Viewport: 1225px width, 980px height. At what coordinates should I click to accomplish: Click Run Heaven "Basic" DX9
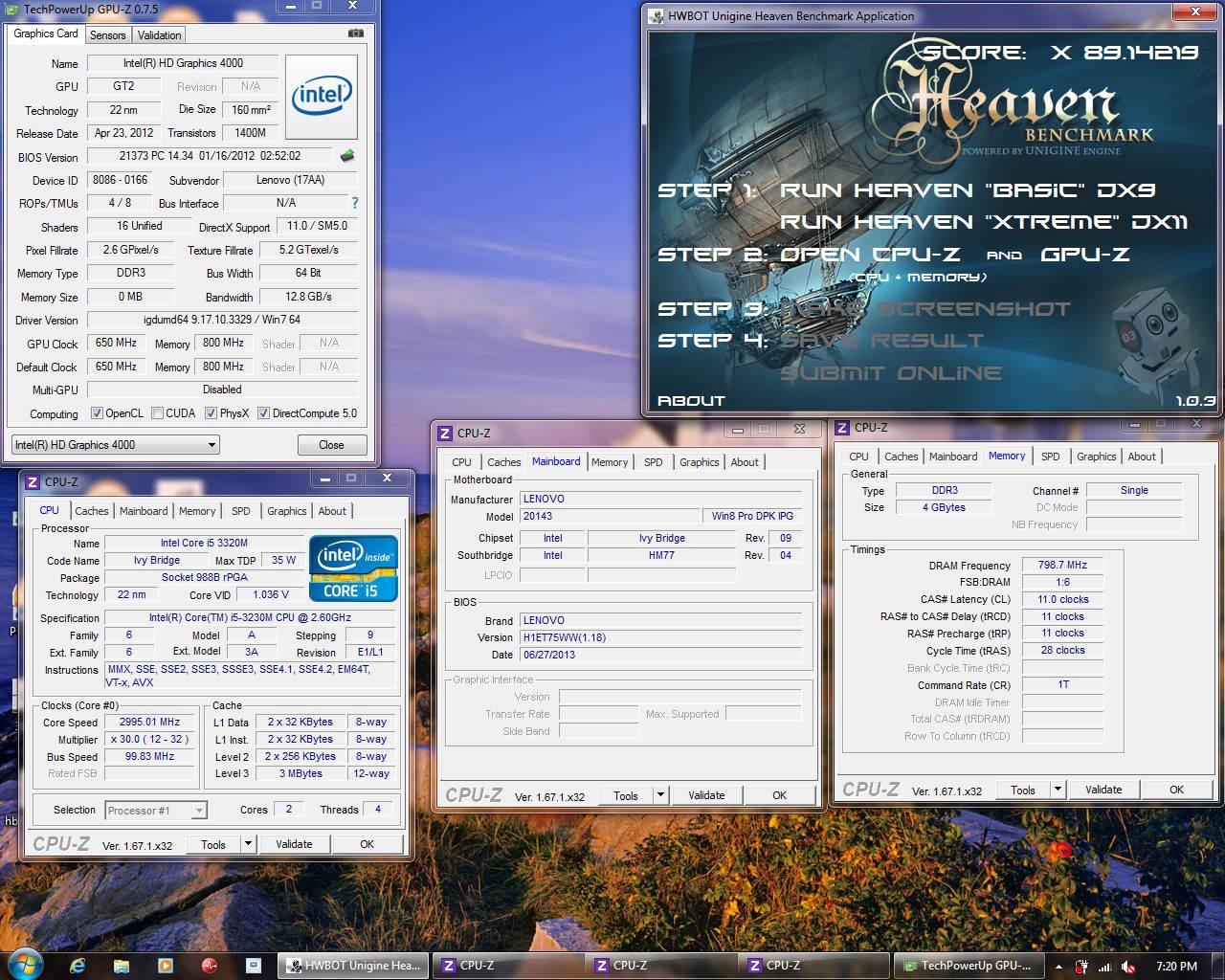coord(968,190)
